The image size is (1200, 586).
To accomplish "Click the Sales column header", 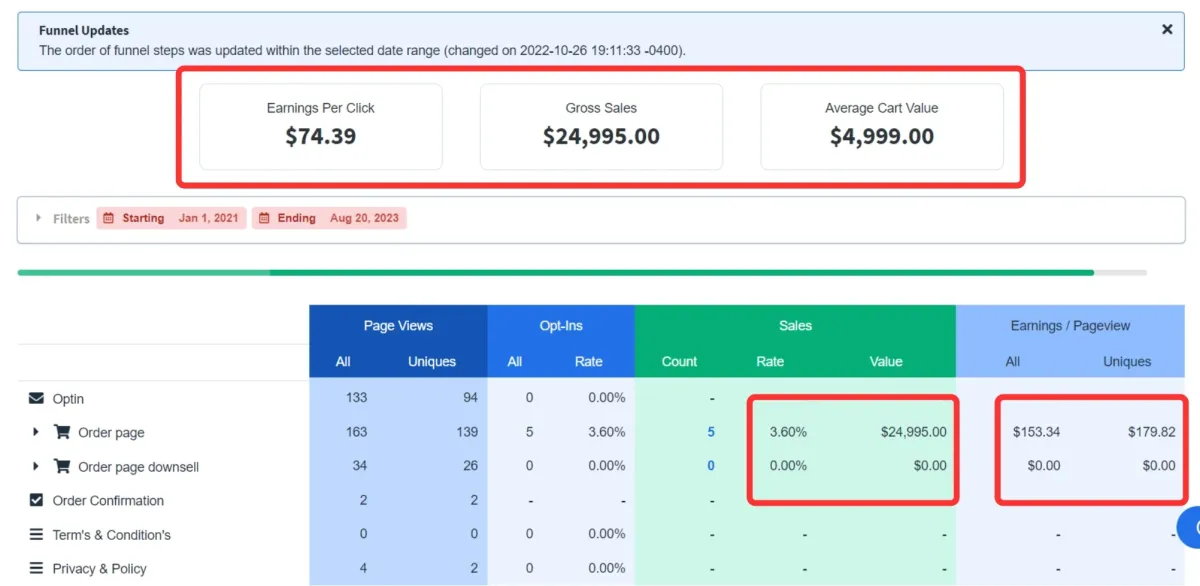I will tap(795, 325).
